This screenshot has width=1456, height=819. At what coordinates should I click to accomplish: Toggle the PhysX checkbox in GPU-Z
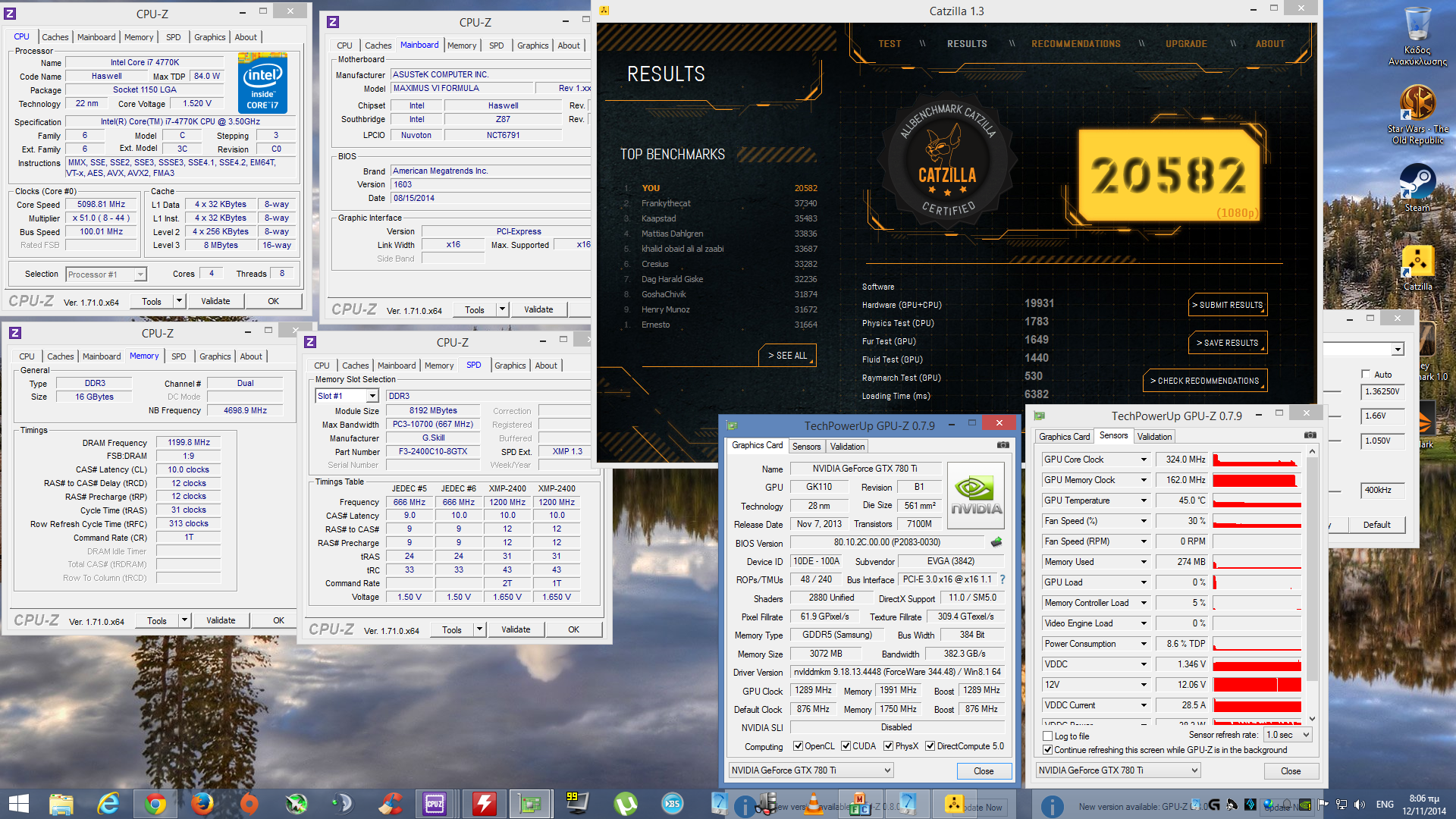[x=888, y=746]
